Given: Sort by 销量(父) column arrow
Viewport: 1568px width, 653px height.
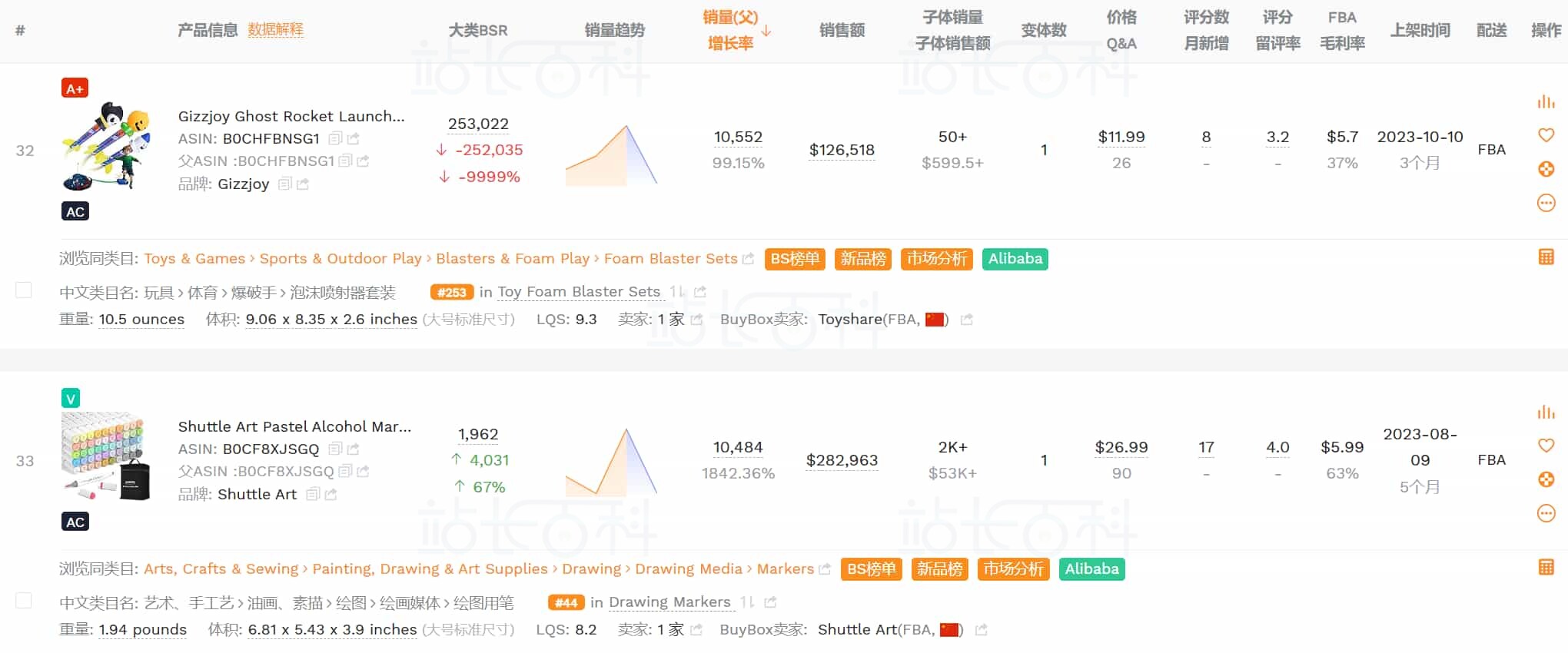Looking at the screenshot, I should [x=766, y=30].
